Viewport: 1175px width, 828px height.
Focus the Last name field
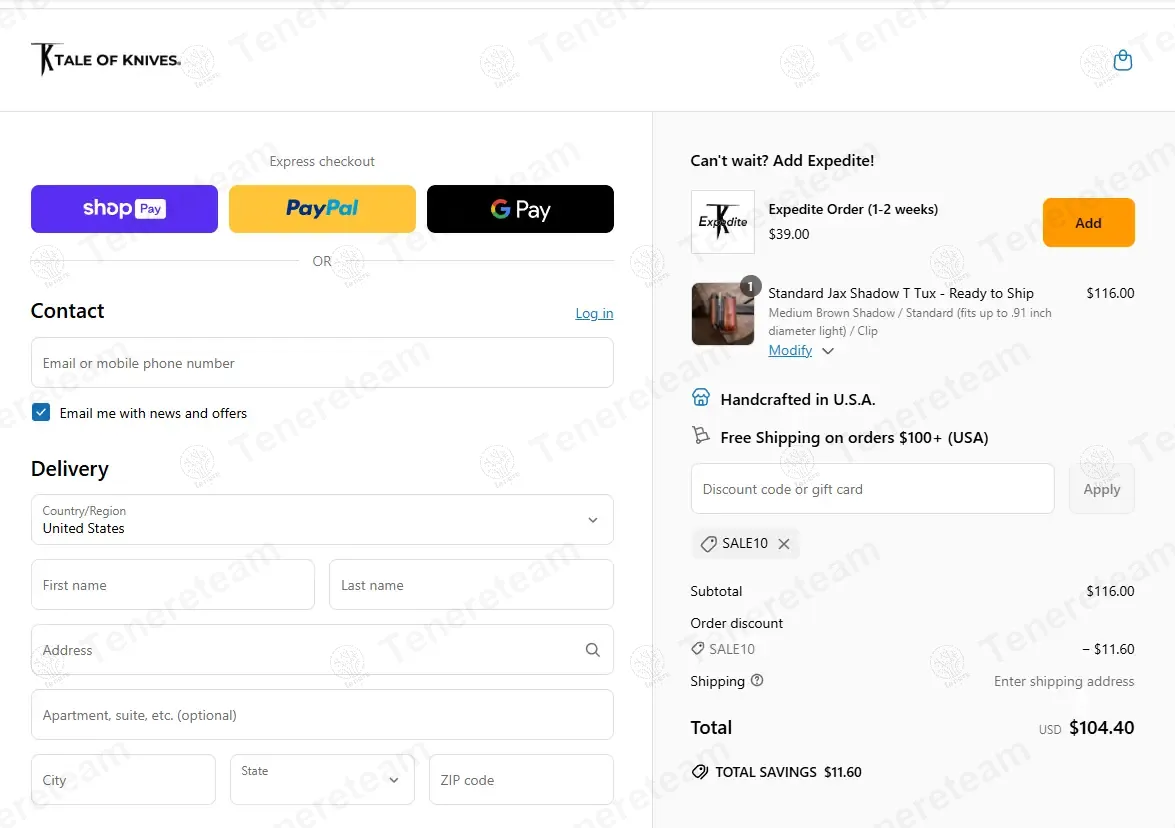(x=471, y=584)
